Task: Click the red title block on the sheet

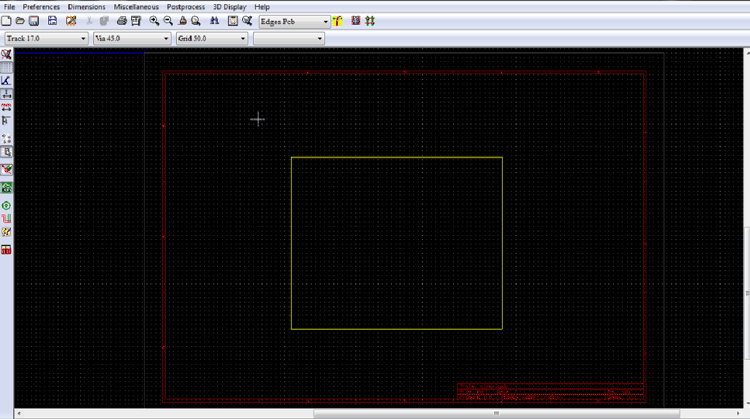Action: pos(550,392)
